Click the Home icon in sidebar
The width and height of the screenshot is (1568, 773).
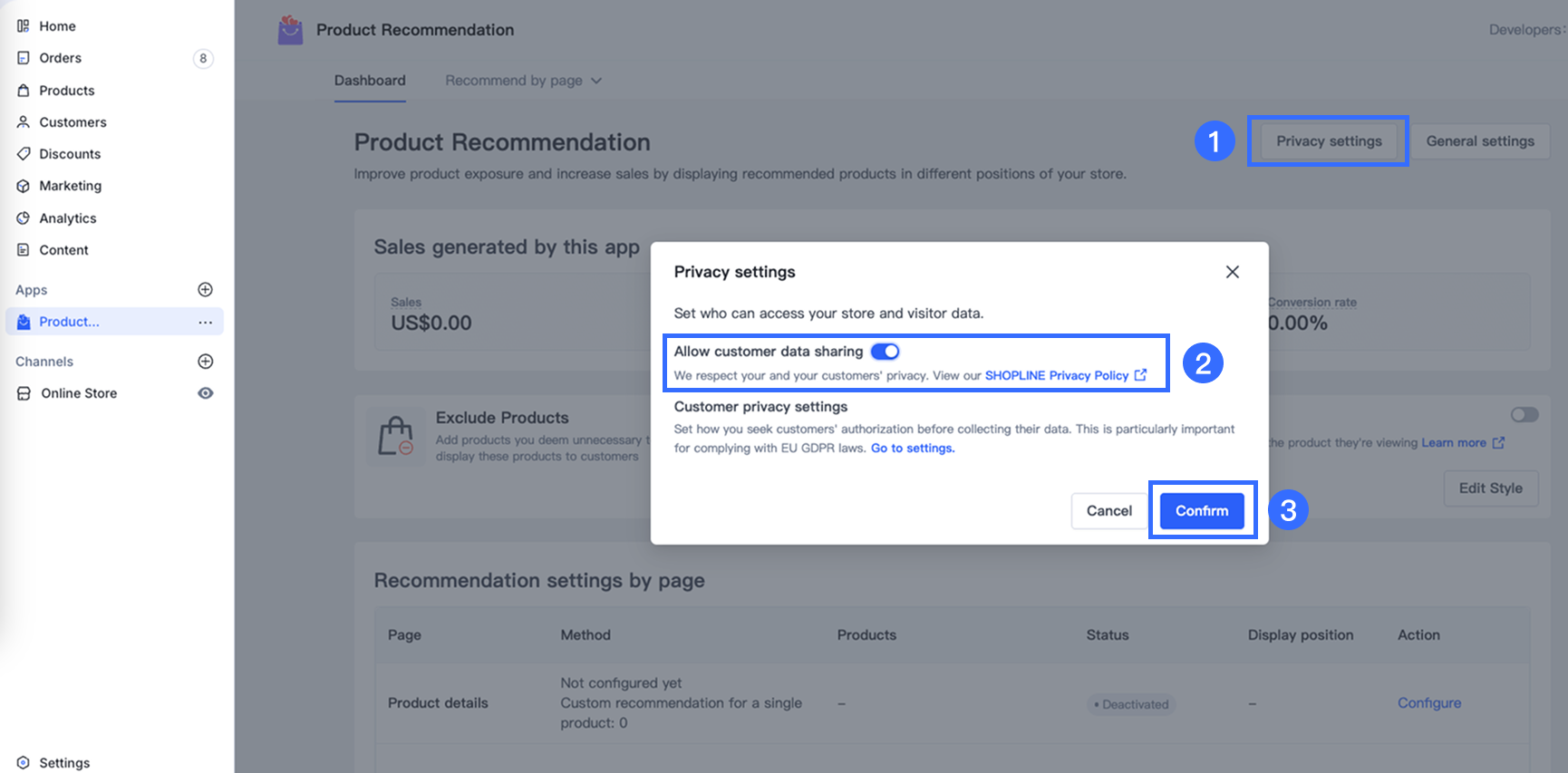[x=24, y=26]
